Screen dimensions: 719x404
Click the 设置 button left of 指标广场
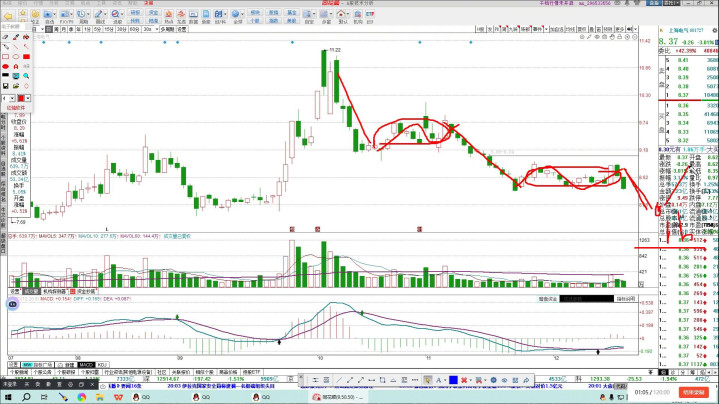pos(14,365)
